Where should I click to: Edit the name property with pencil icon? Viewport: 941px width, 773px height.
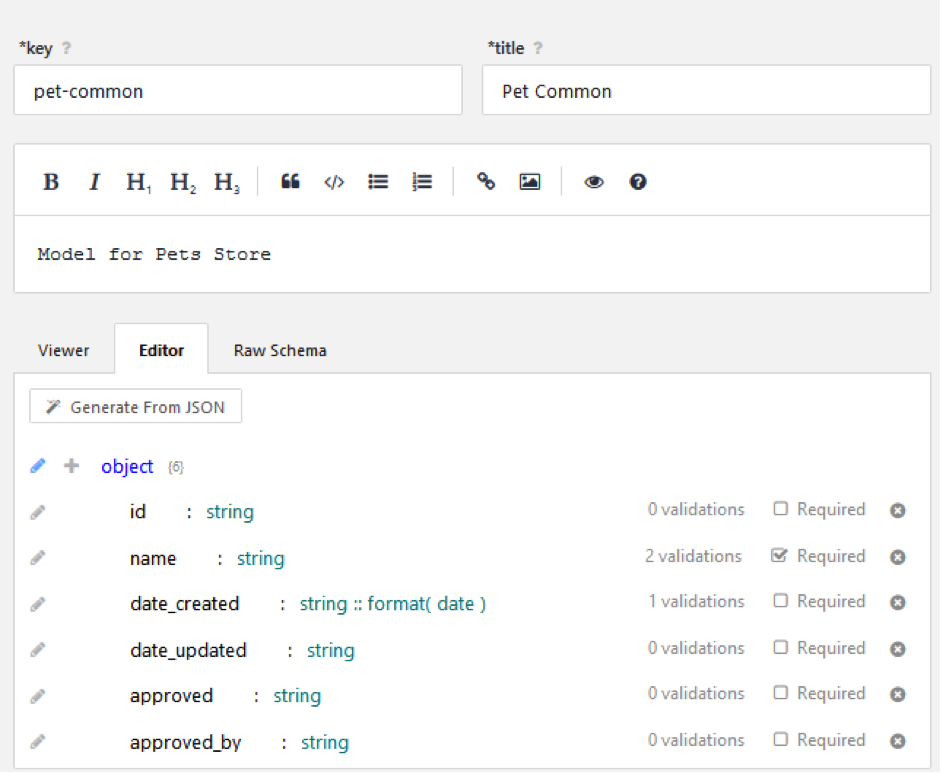tap(38, 558)
